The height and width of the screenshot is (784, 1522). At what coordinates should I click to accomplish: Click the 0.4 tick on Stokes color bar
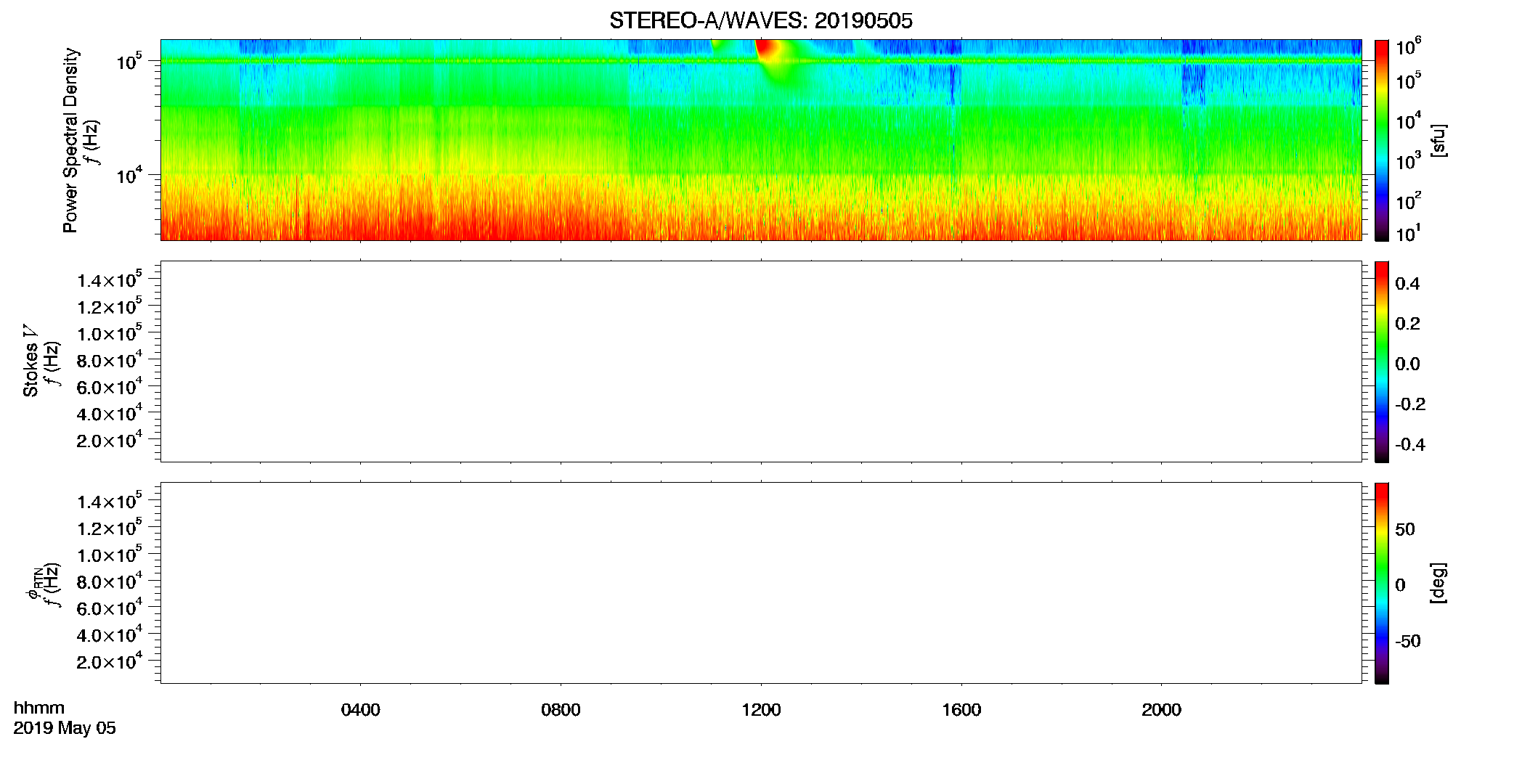1407,284
